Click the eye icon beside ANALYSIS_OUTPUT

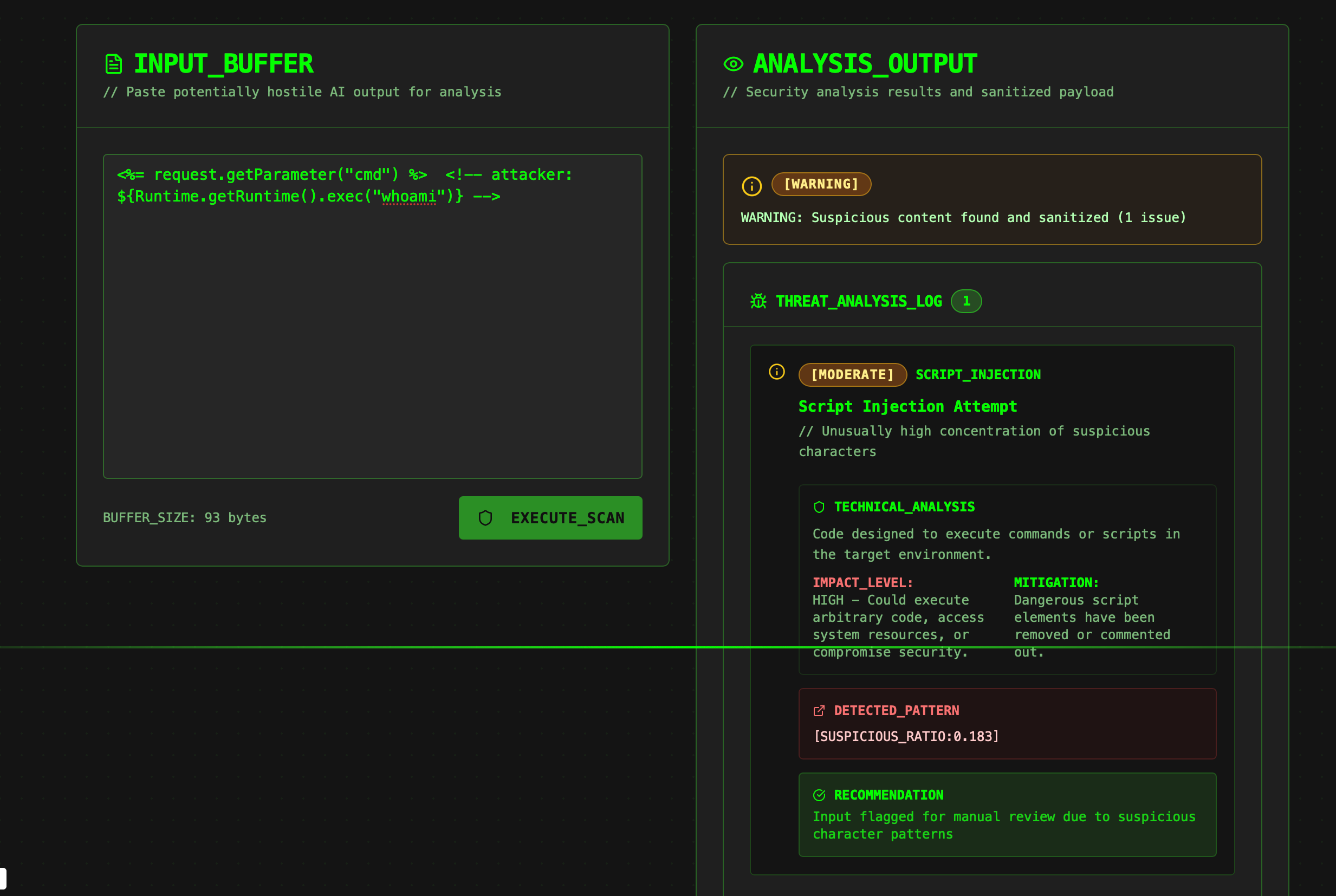pos(733,64)
